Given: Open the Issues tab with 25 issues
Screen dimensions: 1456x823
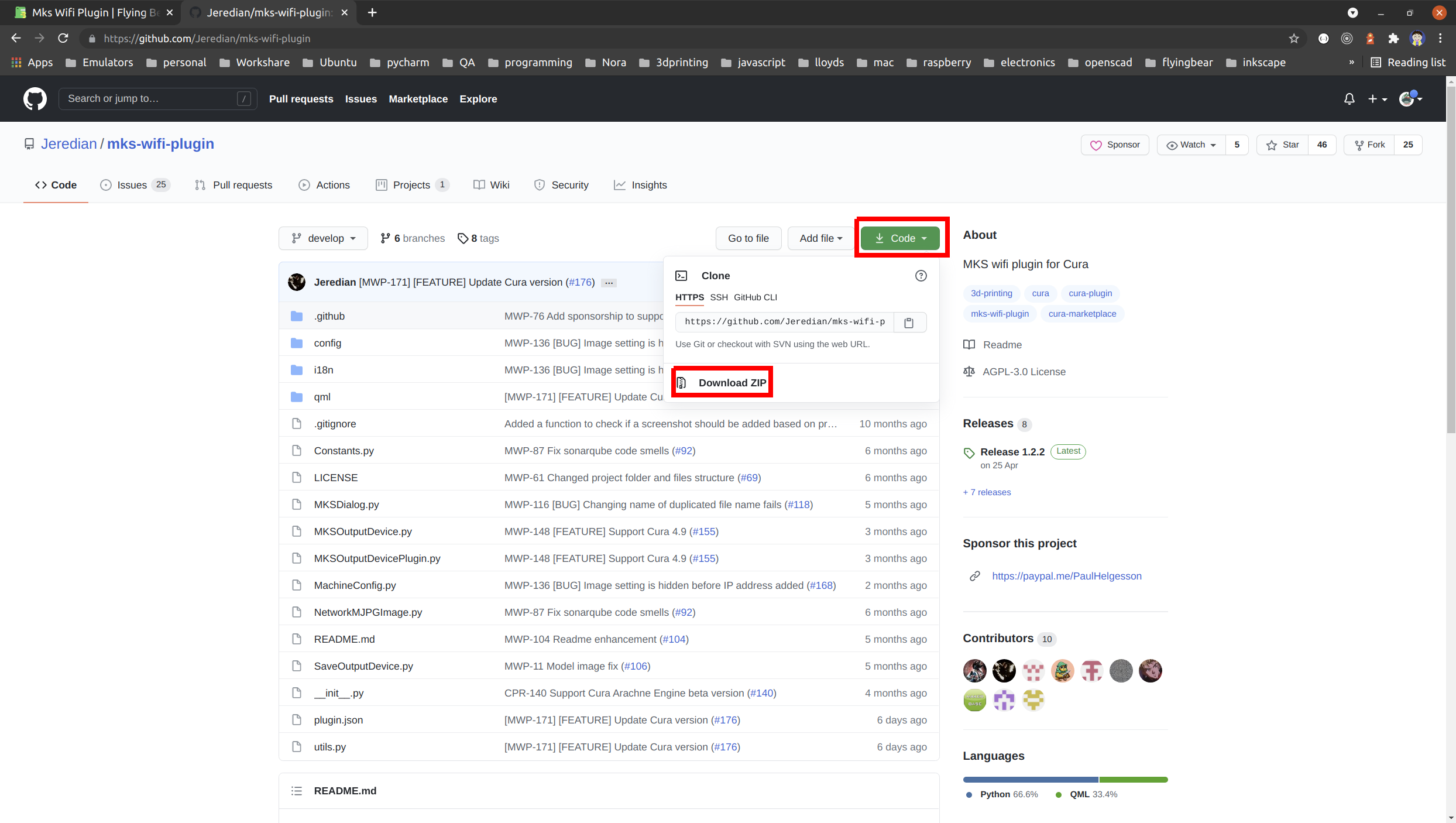Looking at the screenshot, I should pyautogui.click(x=132, y=184).
